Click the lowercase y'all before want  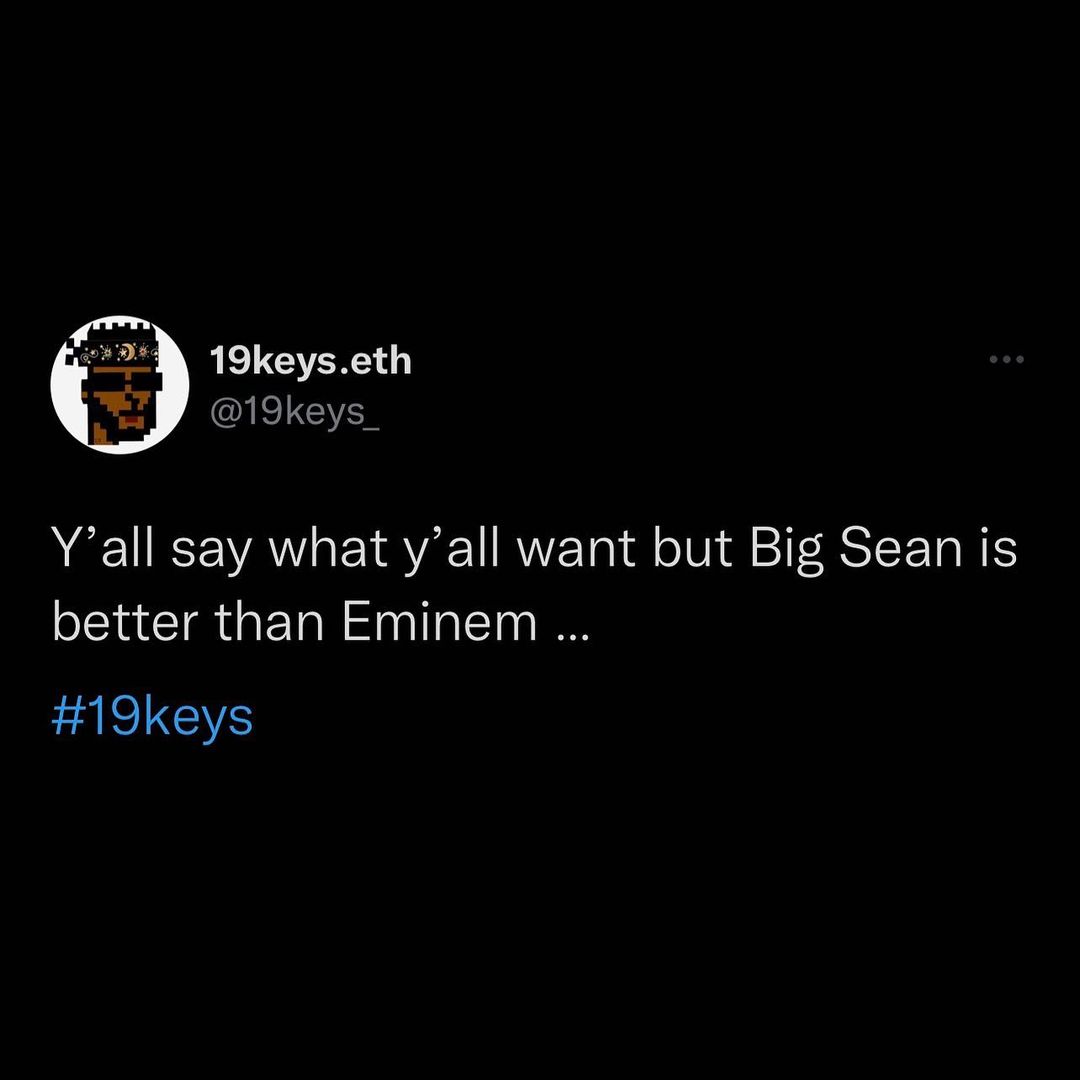pyautogui.click(x=450, y=552)
